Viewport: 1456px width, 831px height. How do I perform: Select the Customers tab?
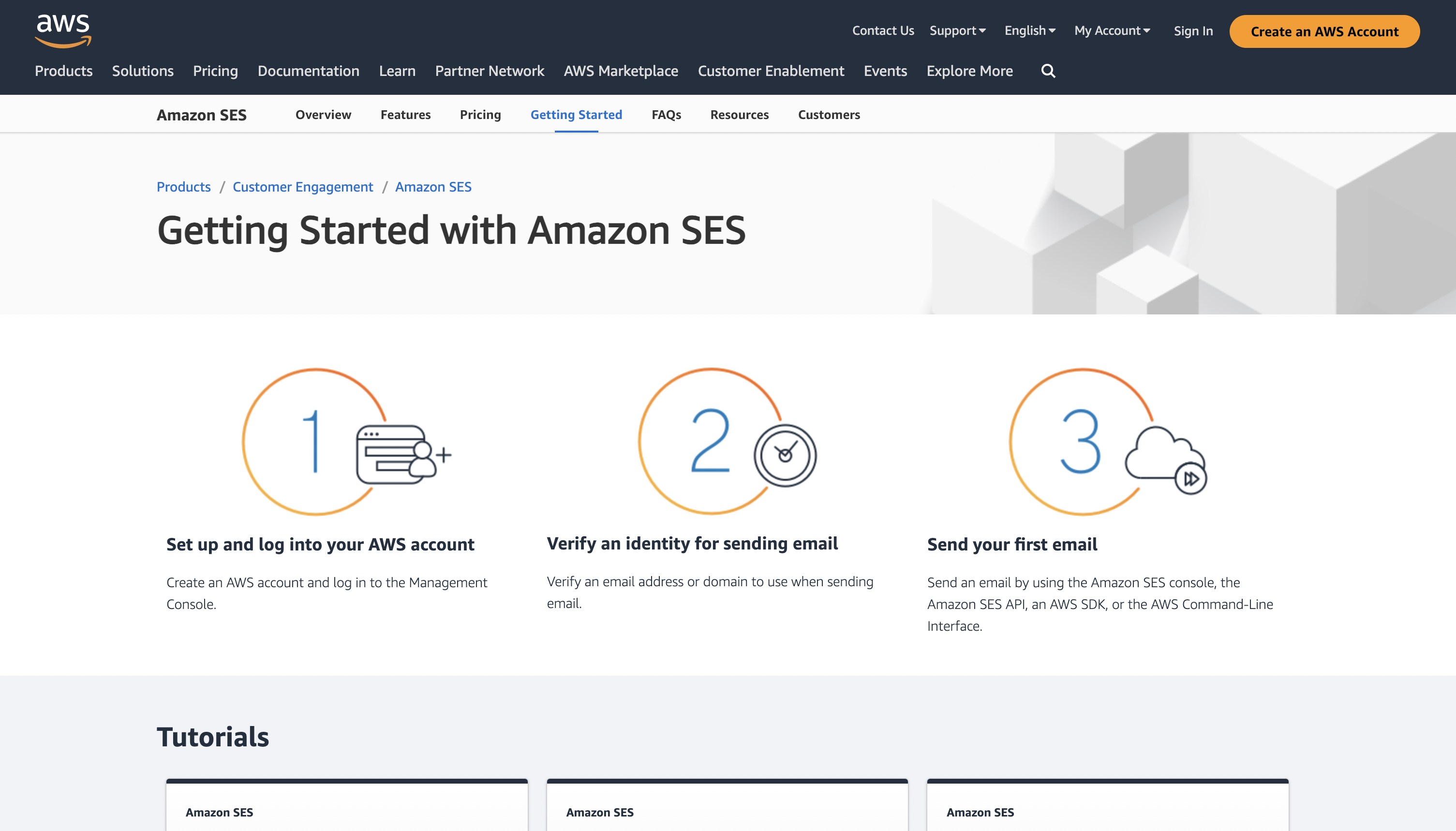(829, 114)
